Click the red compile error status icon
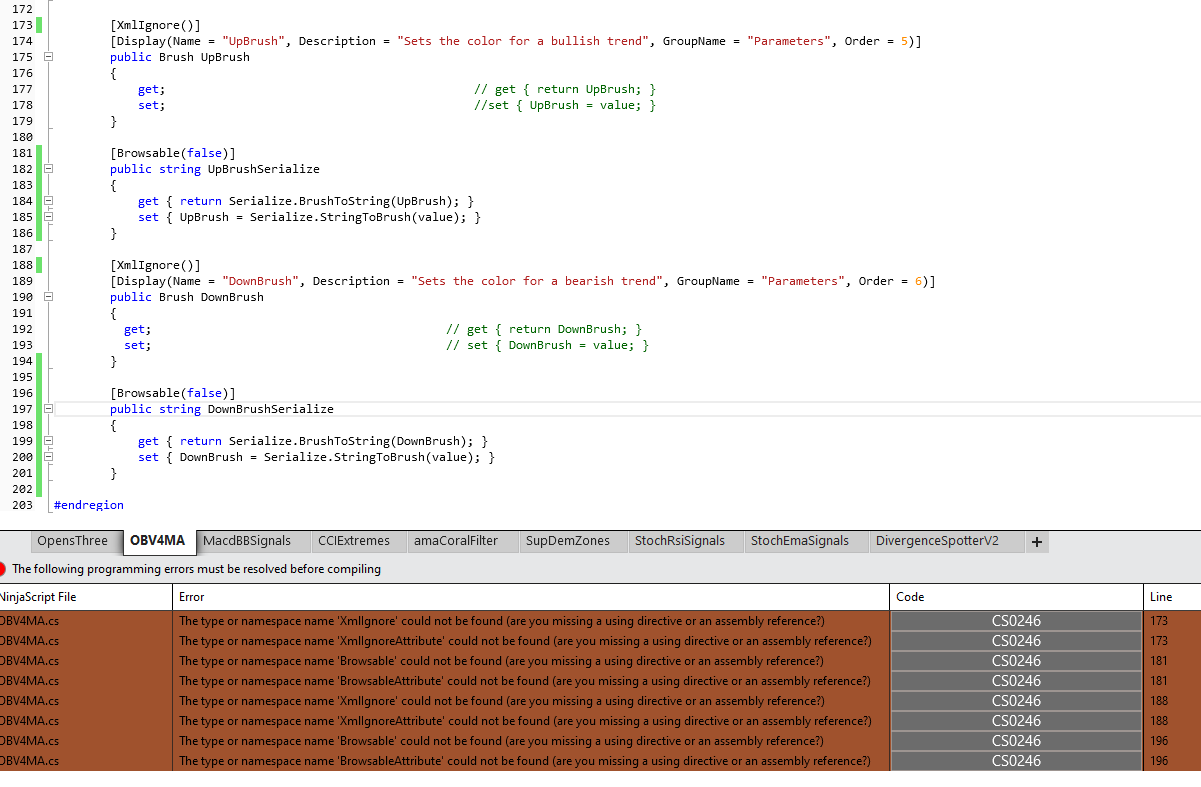 coord(7,569)
